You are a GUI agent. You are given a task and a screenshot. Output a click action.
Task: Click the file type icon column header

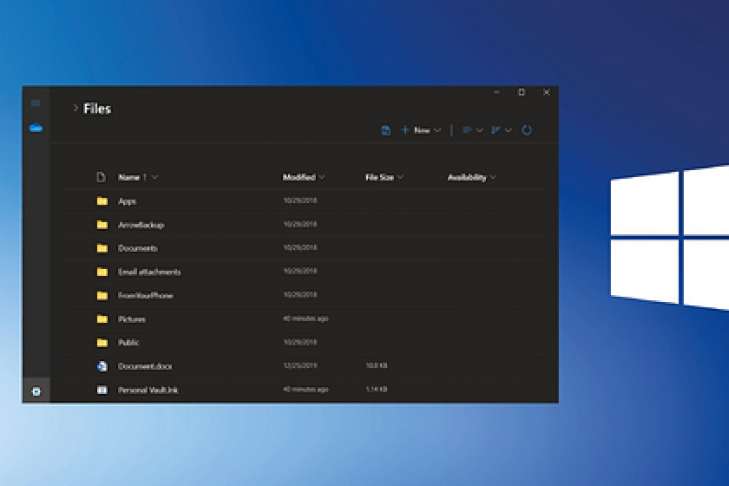click(x=101, y=177)
